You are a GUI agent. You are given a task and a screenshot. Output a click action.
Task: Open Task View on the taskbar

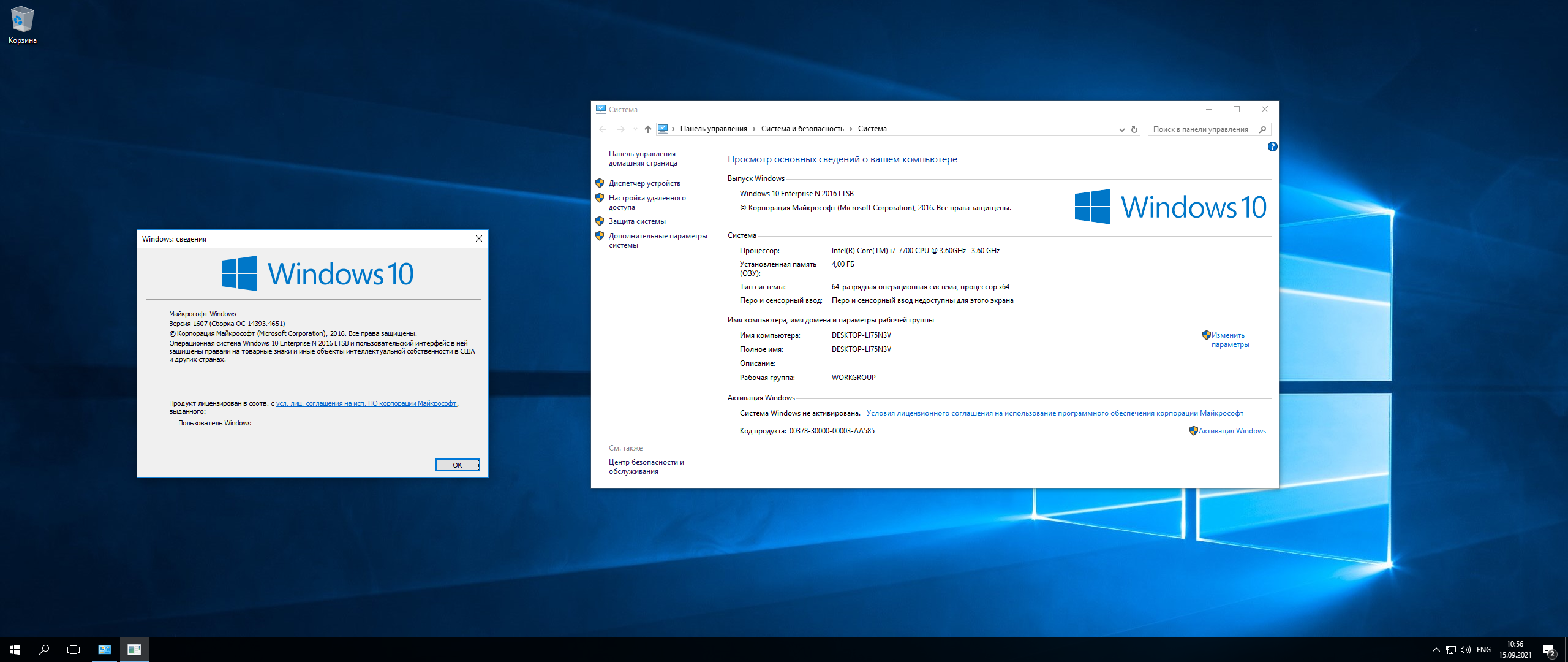tap(73, 650)
